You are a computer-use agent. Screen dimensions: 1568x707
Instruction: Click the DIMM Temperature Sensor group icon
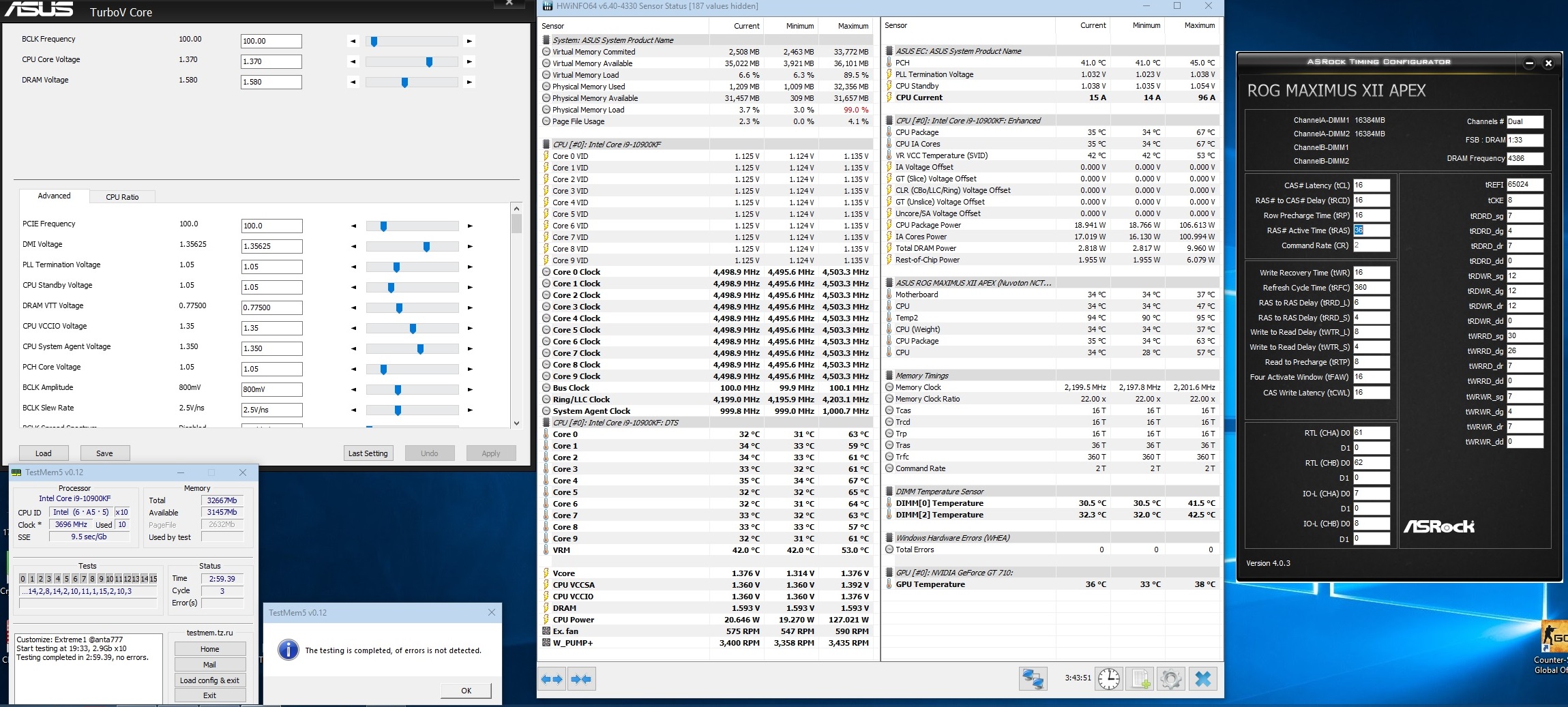click(x=889, y=492)
